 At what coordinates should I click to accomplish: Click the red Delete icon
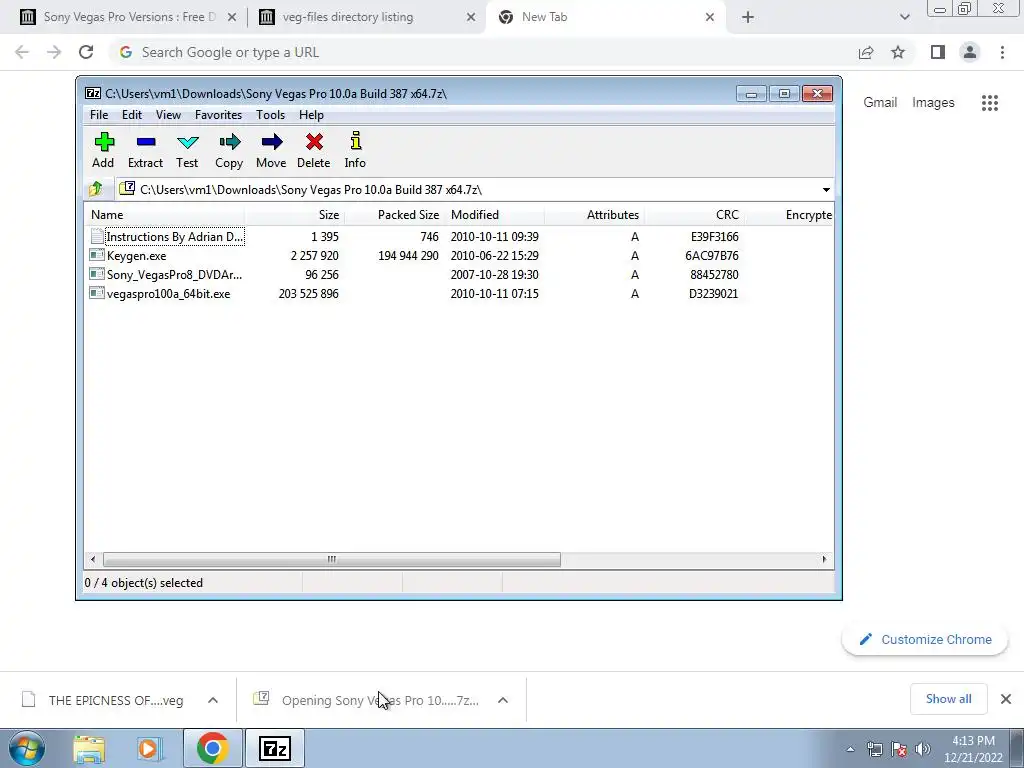[314, 142]
